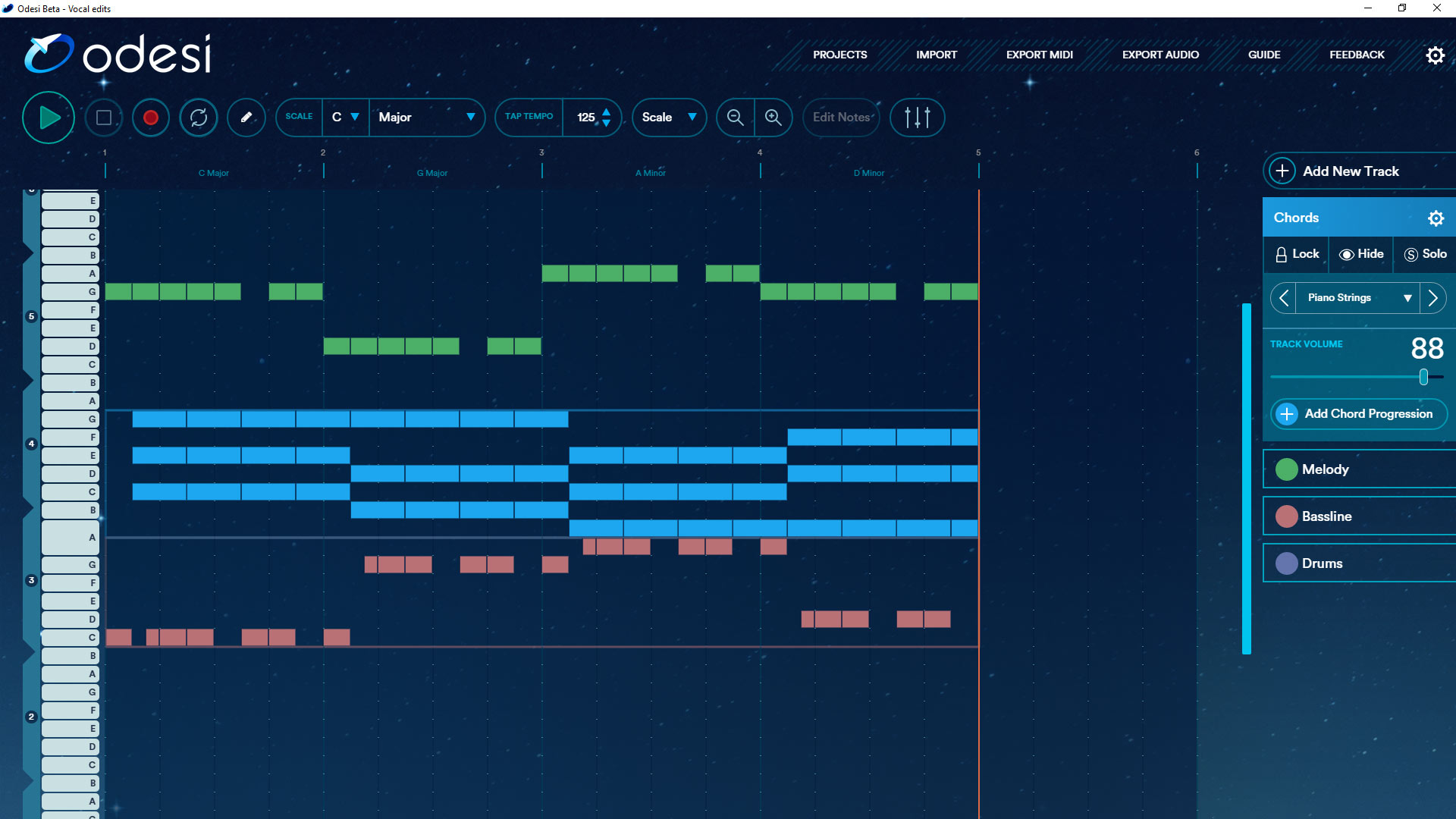The image size is (1456, 819).
Task: Open the Piano Strings instrument dropdown
Action: [x=1357, y=297]
